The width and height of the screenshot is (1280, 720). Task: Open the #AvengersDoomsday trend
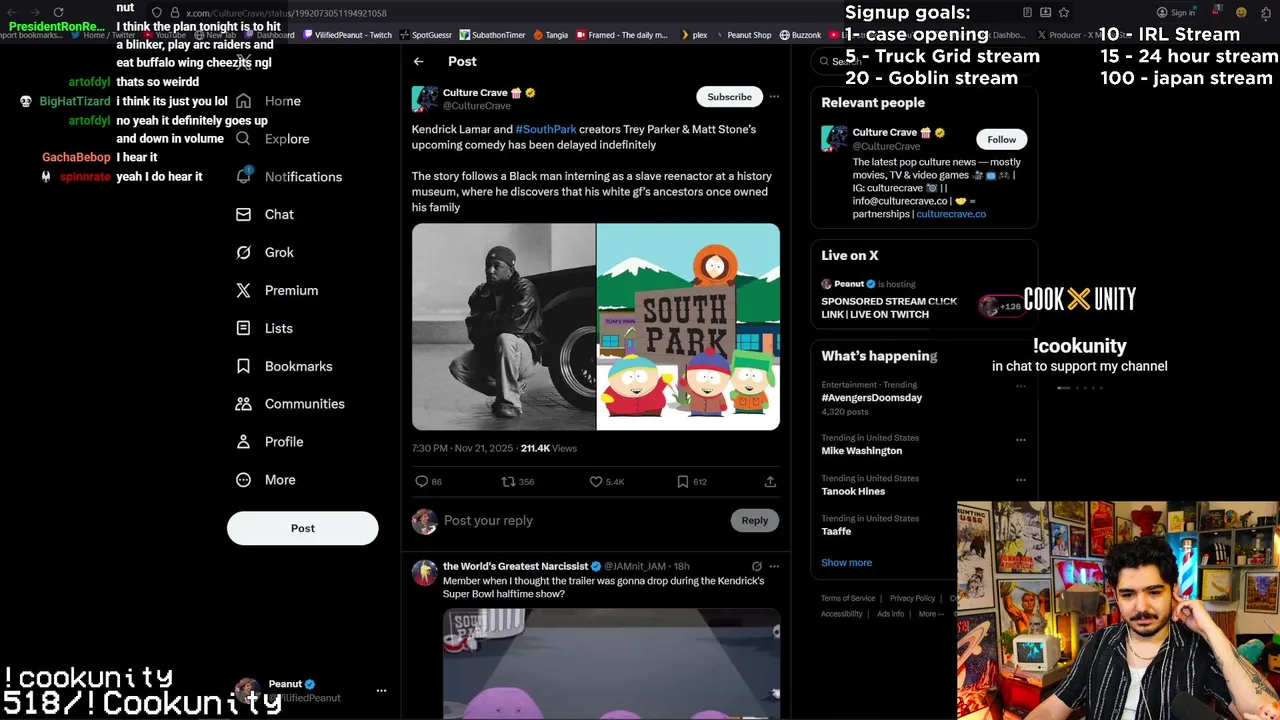(871, 398)
